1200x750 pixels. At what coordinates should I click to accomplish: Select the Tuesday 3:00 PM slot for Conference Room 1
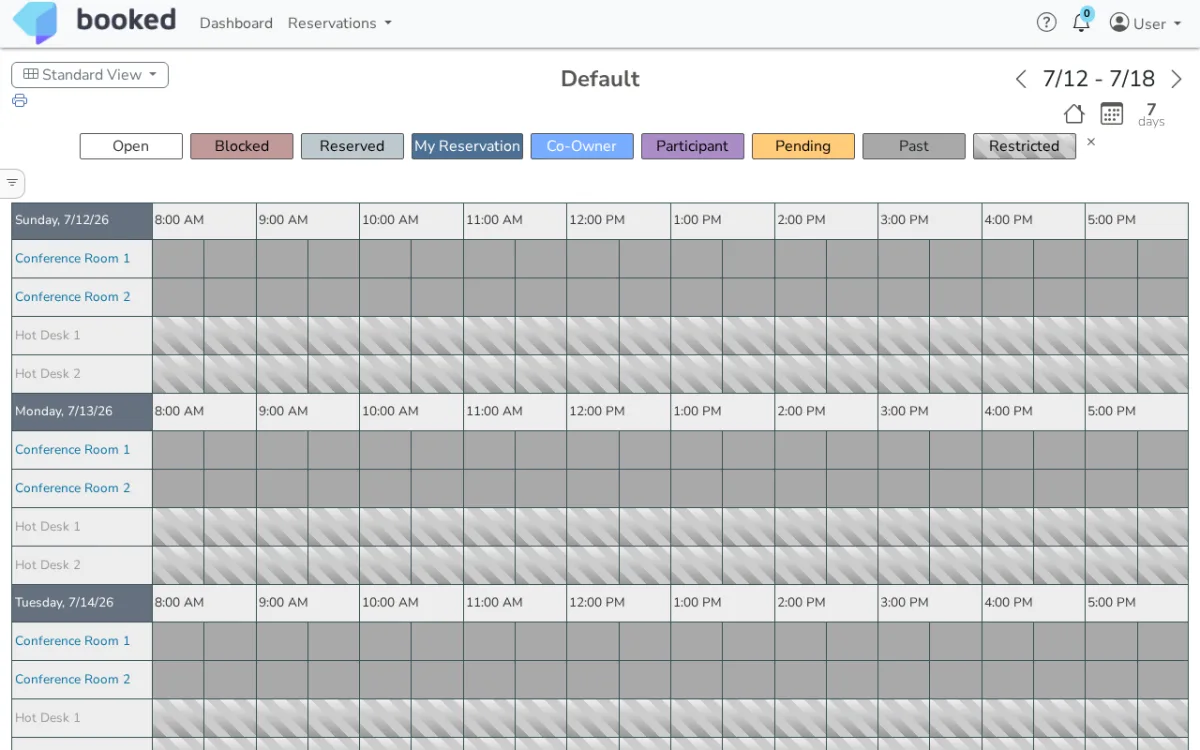904,641
